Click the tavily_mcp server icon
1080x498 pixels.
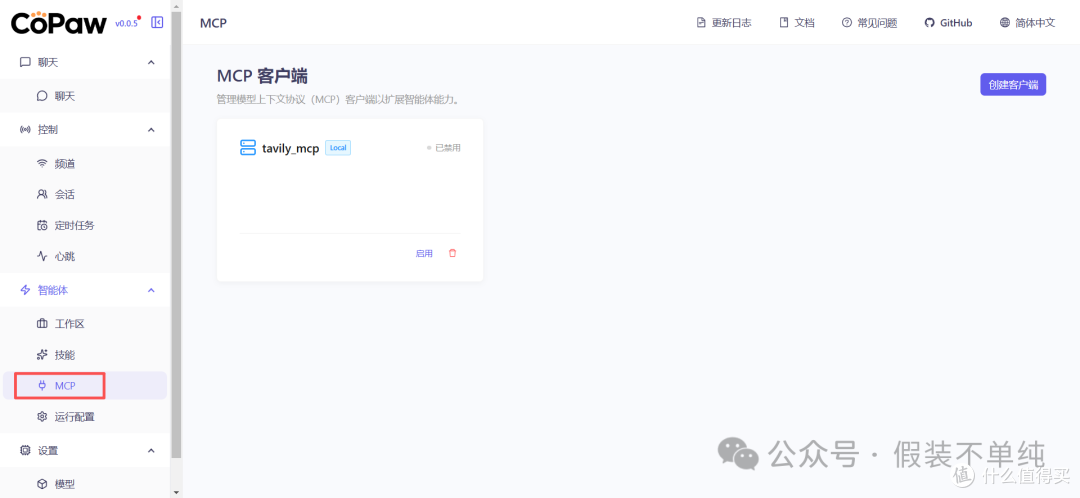pos(248,147)
